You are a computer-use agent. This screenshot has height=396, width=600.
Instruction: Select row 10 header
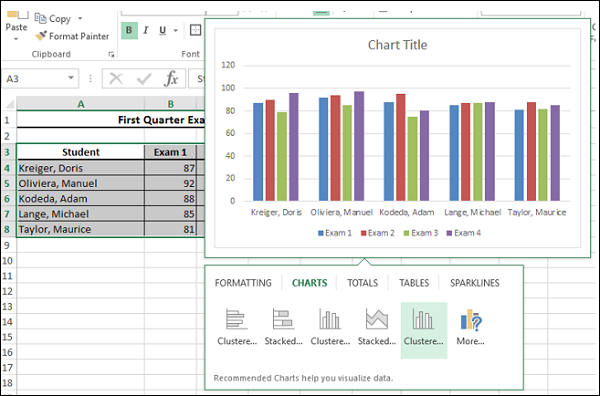(x=7, y=261)
